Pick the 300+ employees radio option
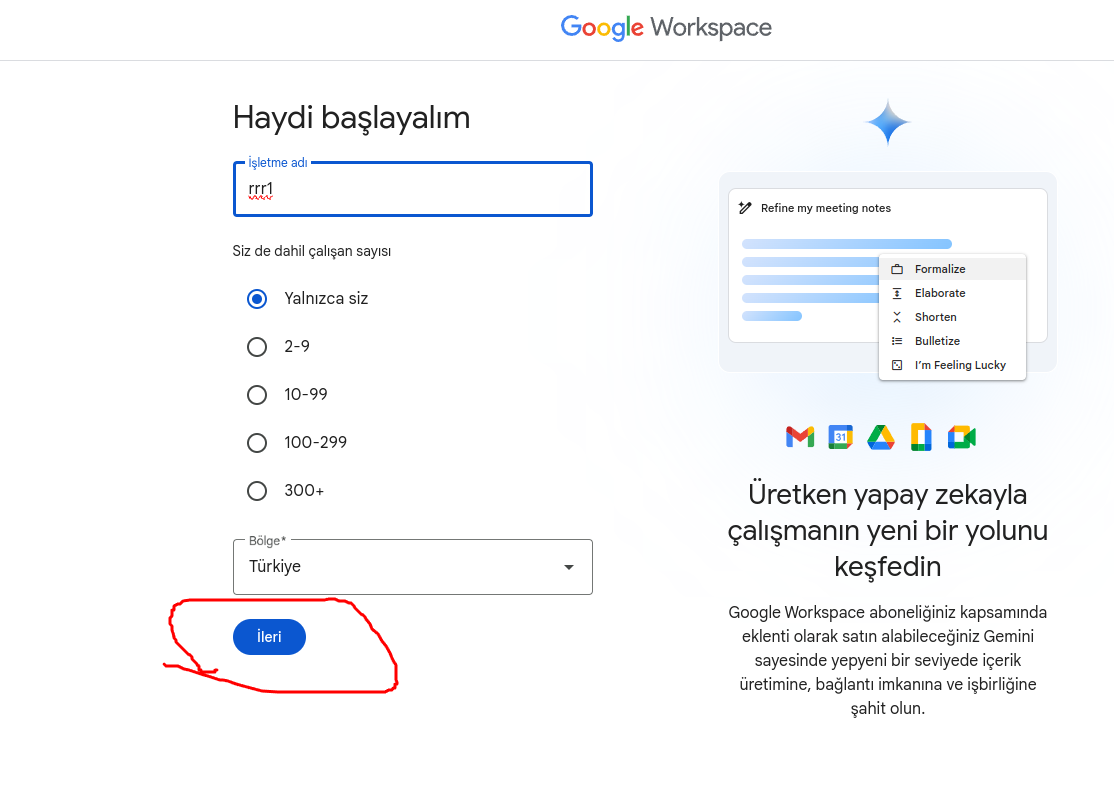 click(x=257, y=491)
